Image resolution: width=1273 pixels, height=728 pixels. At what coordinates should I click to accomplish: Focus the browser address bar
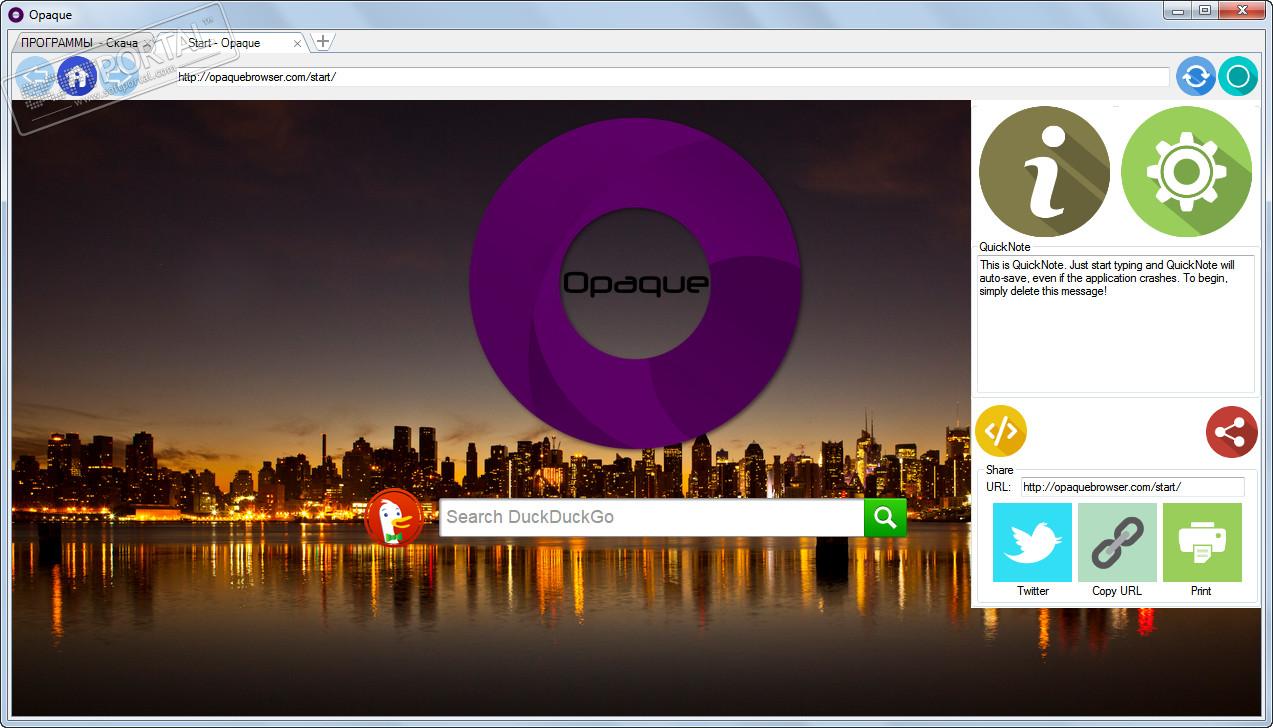pyautogui.click(x=673, y=77)
